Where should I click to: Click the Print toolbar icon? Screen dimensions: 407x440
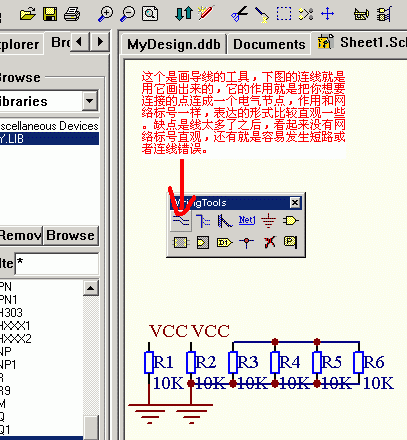pyautogui.click(x=72, y=14)
